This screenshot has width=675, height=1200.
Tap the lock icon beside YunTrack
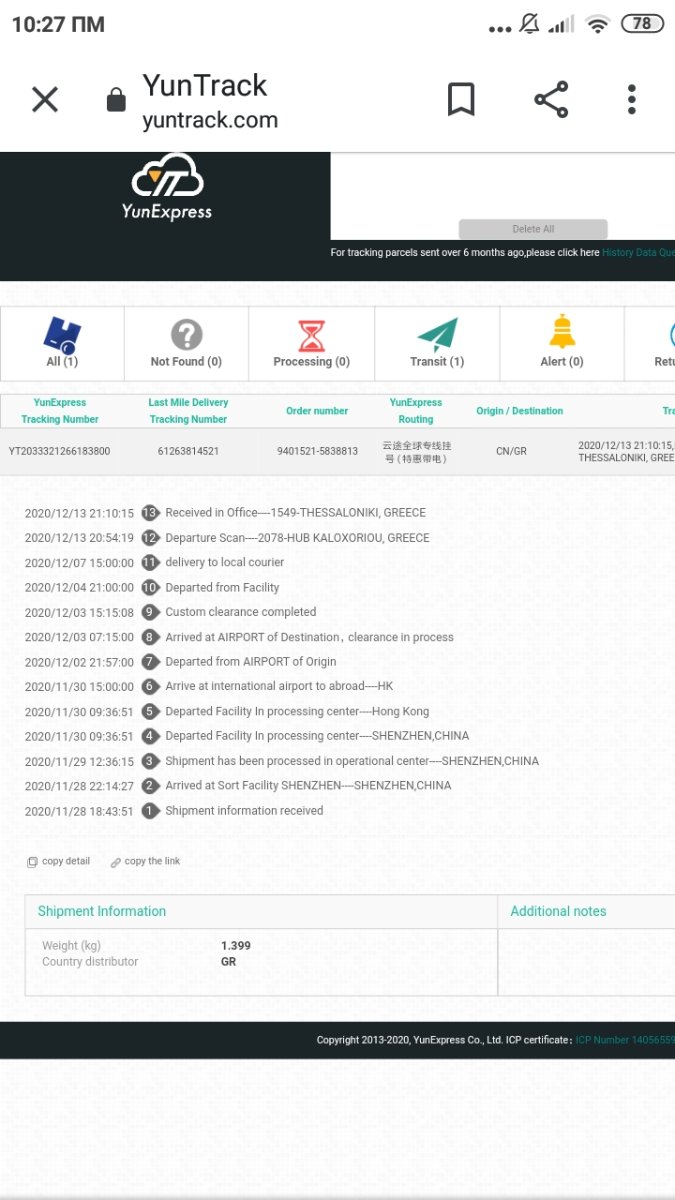pyautogui.click(x=116, y=100)
